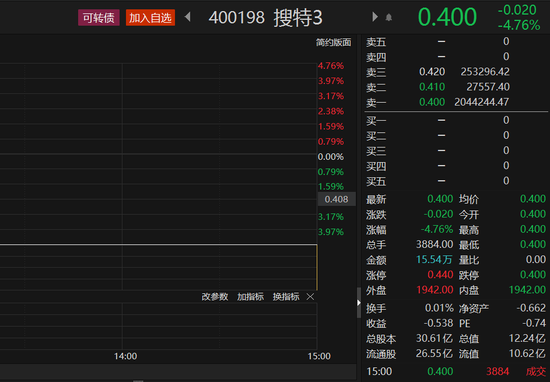Click trade volume 3884 in last row
550x382 pixels.
(497, 371)
